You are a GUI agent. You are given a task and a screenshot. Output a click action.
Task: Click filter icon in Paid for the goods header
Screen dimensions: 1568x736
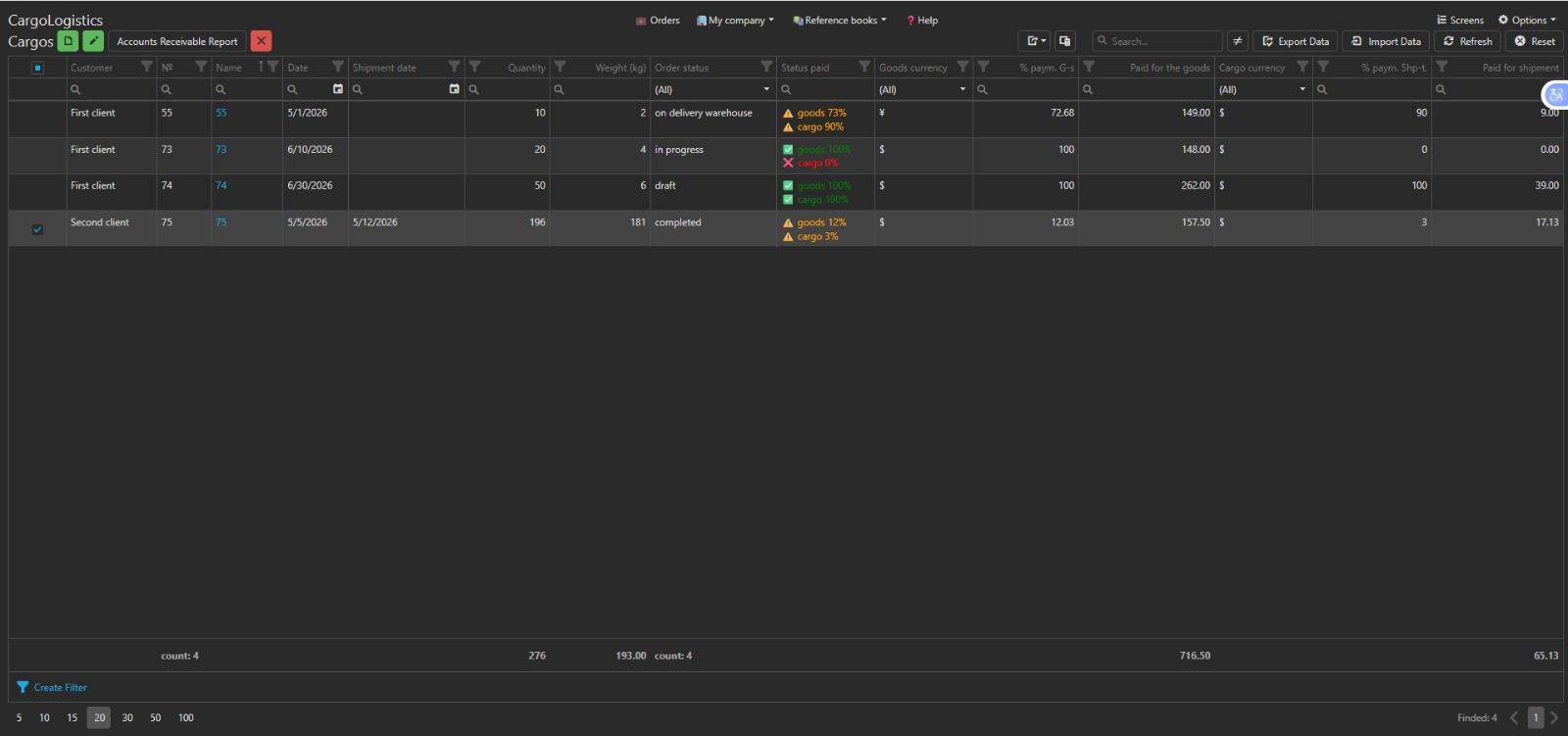[1089, 67]
